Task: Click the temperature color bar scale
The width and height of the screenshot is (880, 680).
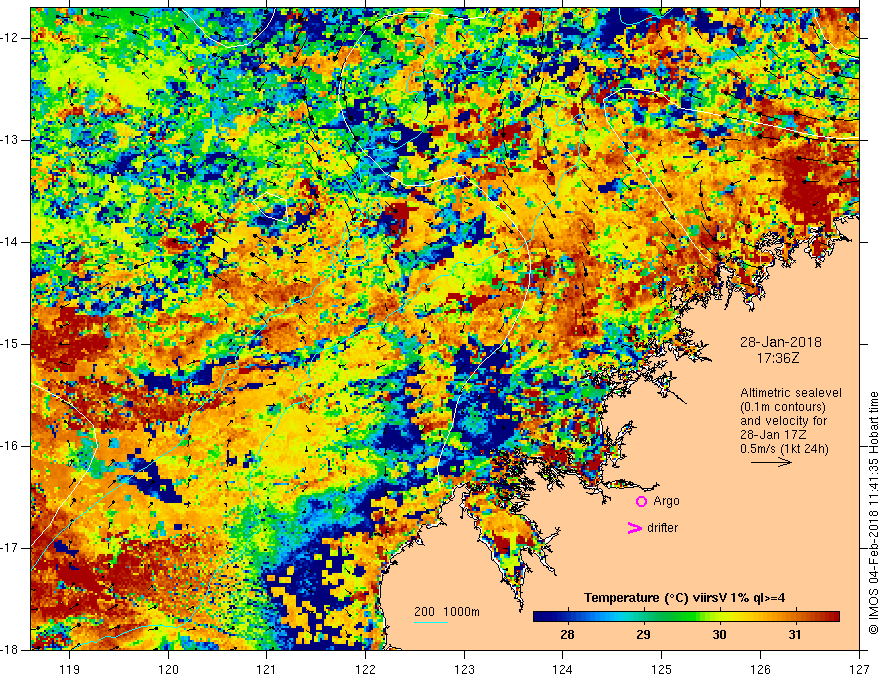Action: click(x=686, y=617)
